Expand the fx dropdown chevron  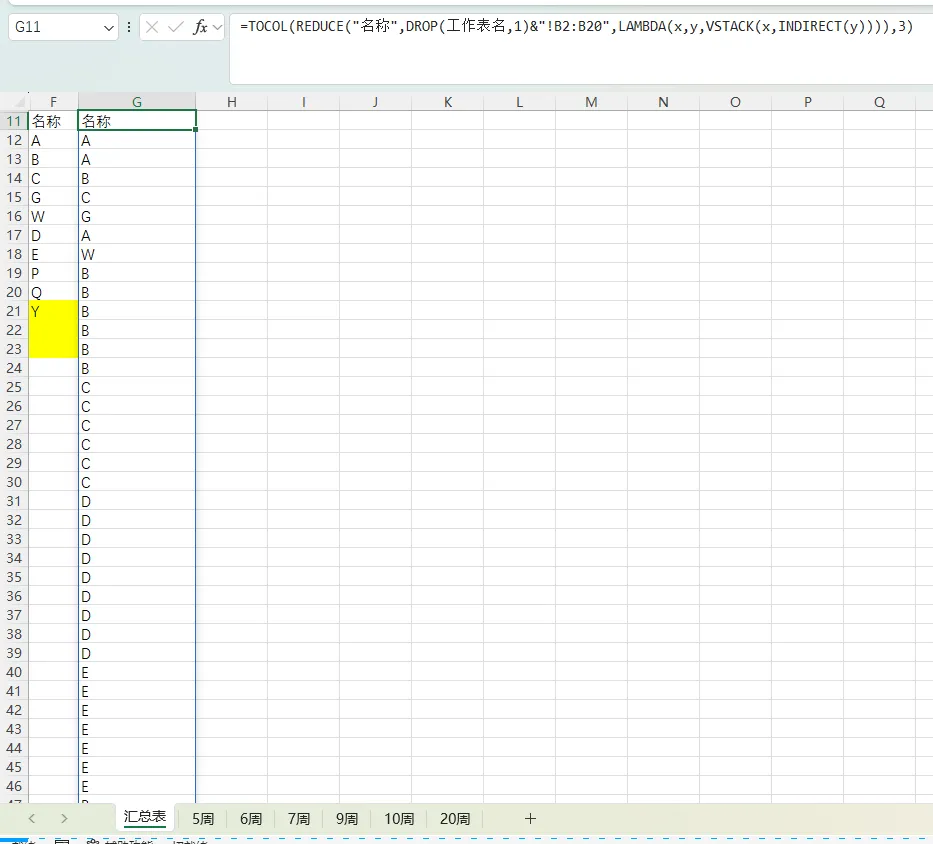(217, 27)
